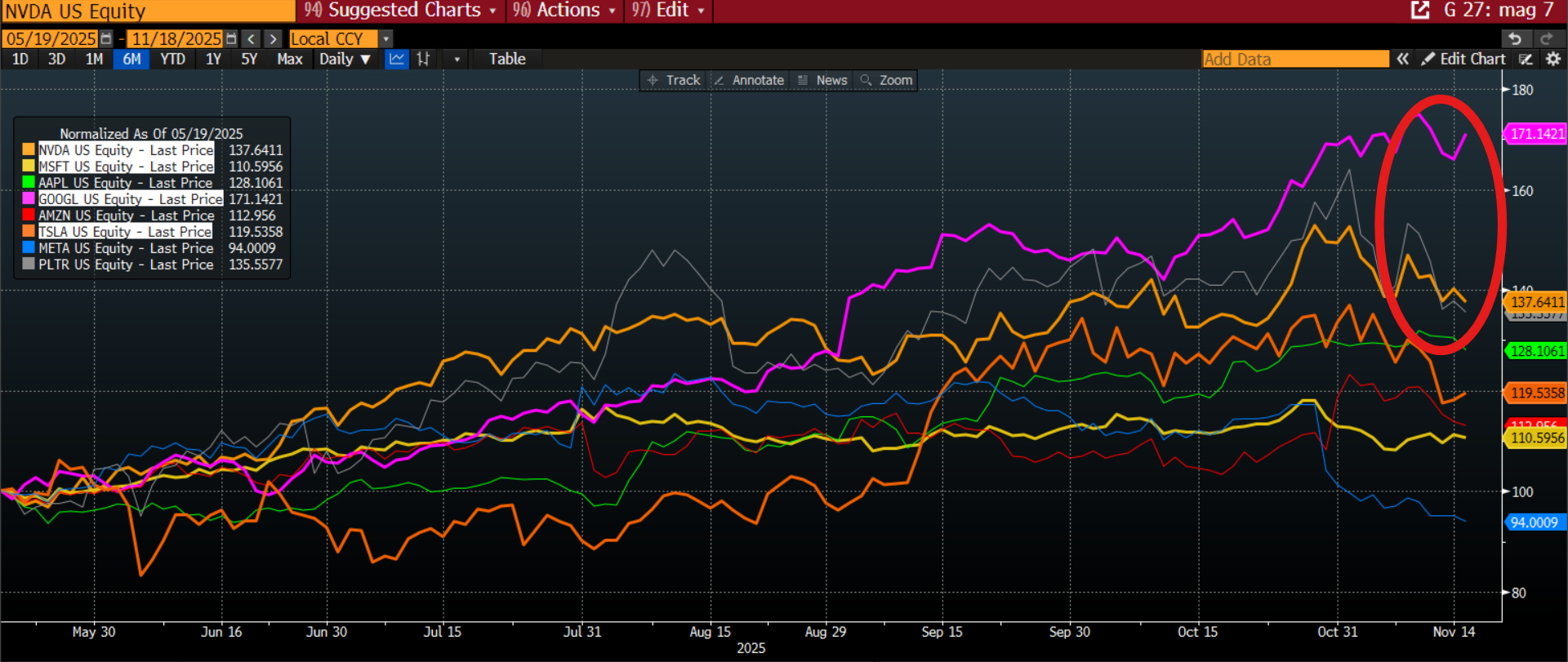Switch to bar chart type icon
1568x662 pixels.
pyautogui.click(x=423, y=59)
